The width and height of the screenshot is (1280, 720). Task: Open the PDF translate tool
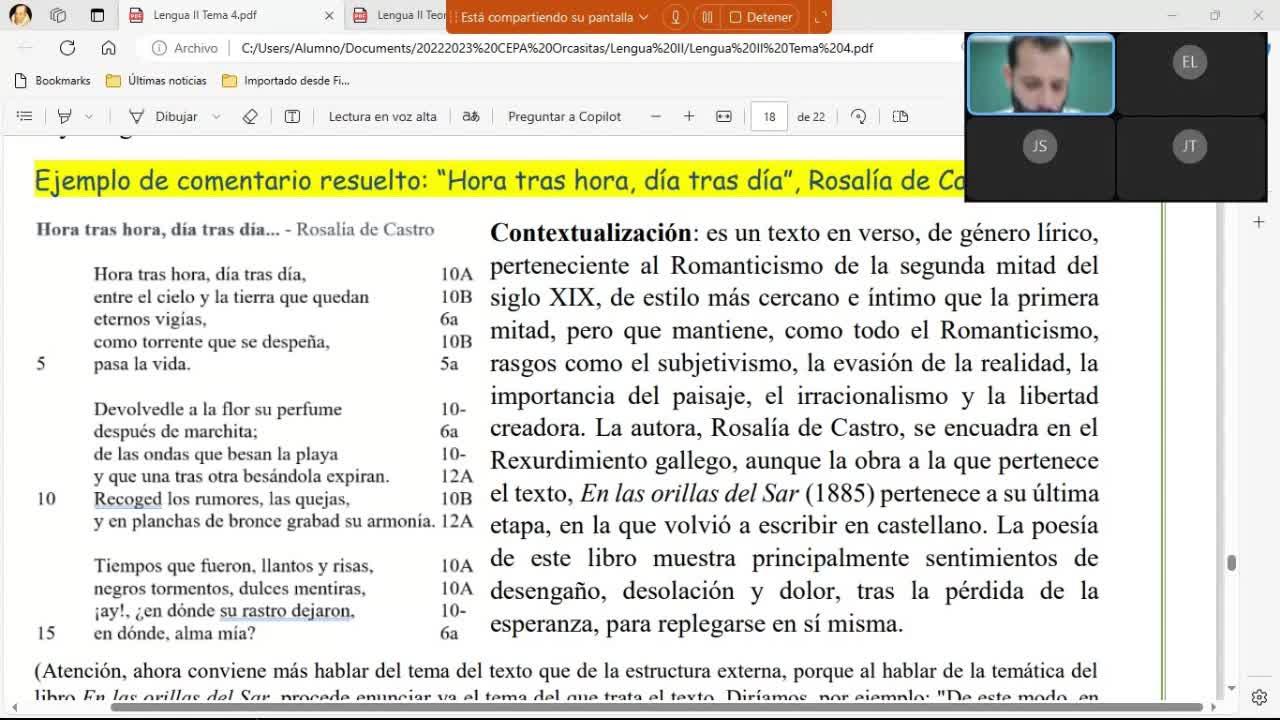(x=471, y=116)
